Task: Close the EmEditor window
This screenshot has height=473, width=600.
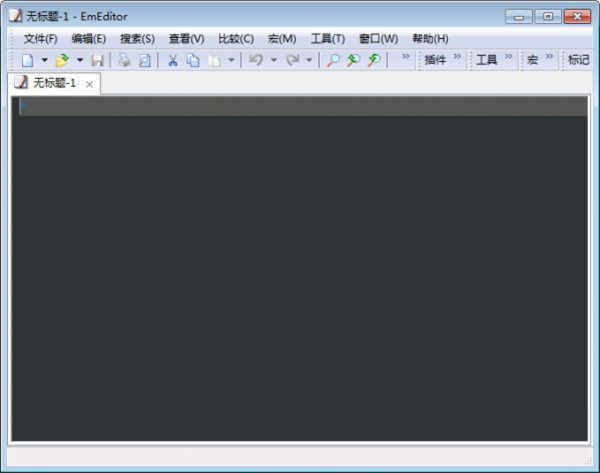Action: tap(577, 16)
